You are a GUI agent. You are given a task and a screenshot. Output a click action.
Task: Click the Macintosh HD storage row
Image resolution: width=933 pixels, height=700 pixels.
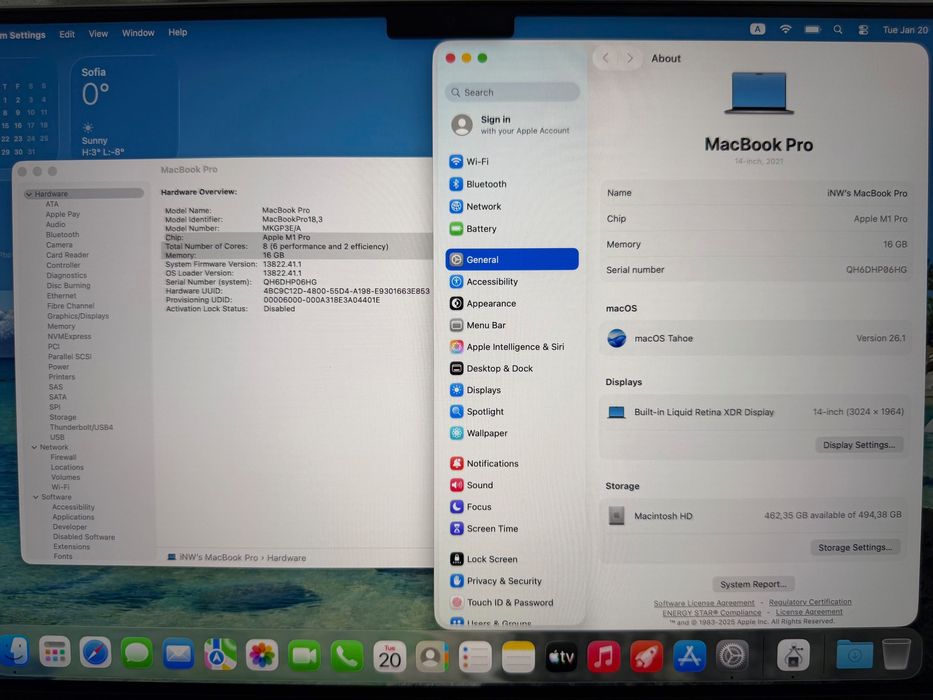tap(754, 515)
